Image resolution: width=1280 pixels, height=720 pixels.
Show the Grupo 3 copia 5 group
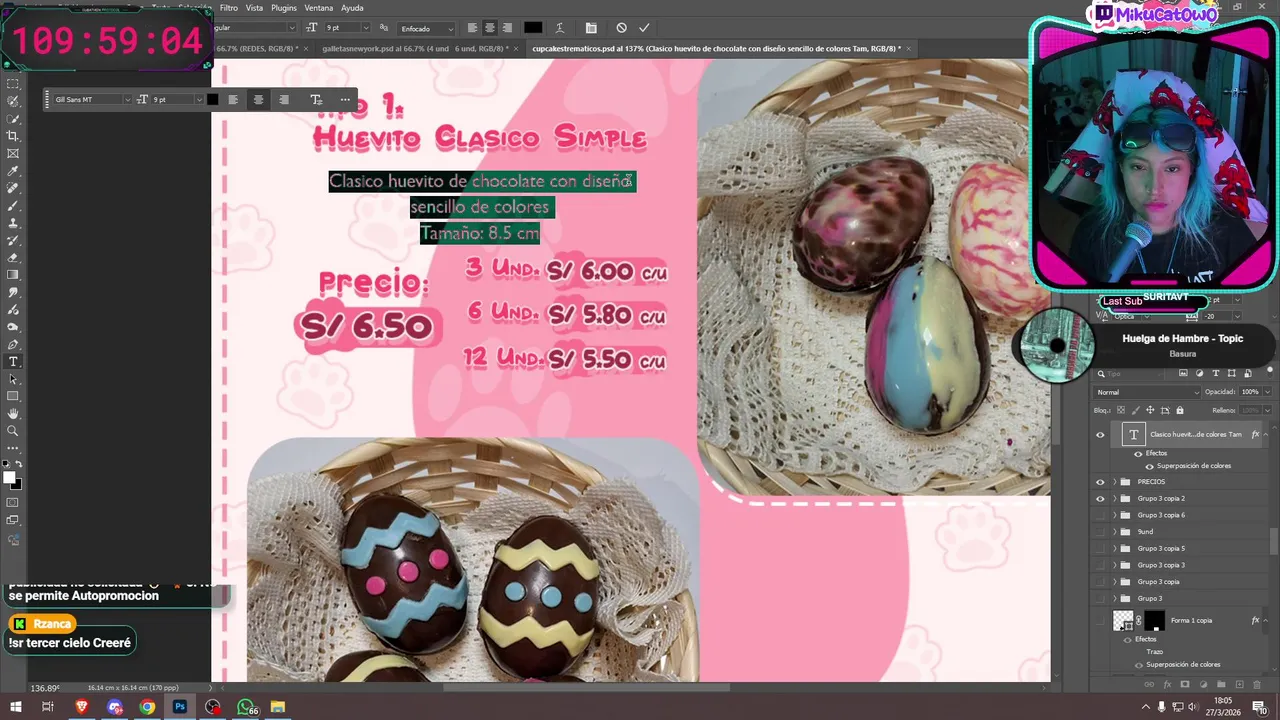(x=1100, y=548)
